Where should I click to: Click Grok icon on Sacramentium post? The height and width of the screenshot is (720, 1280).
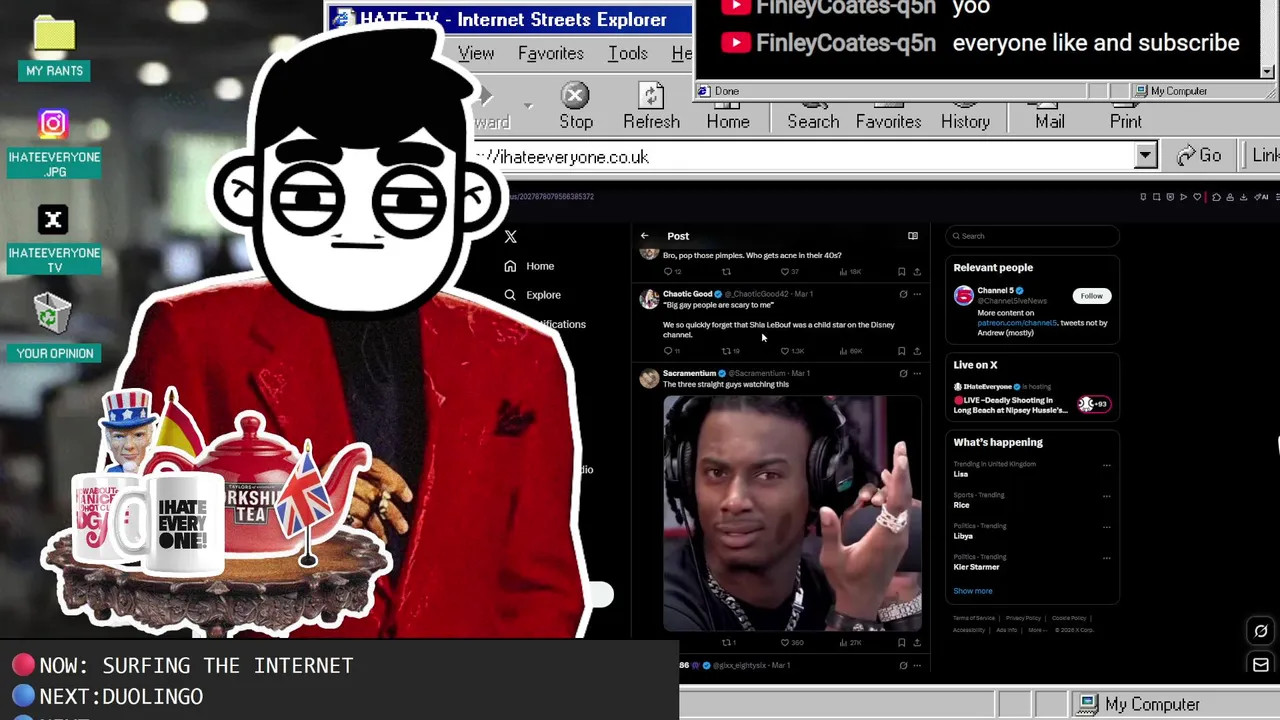coord(903,373)
